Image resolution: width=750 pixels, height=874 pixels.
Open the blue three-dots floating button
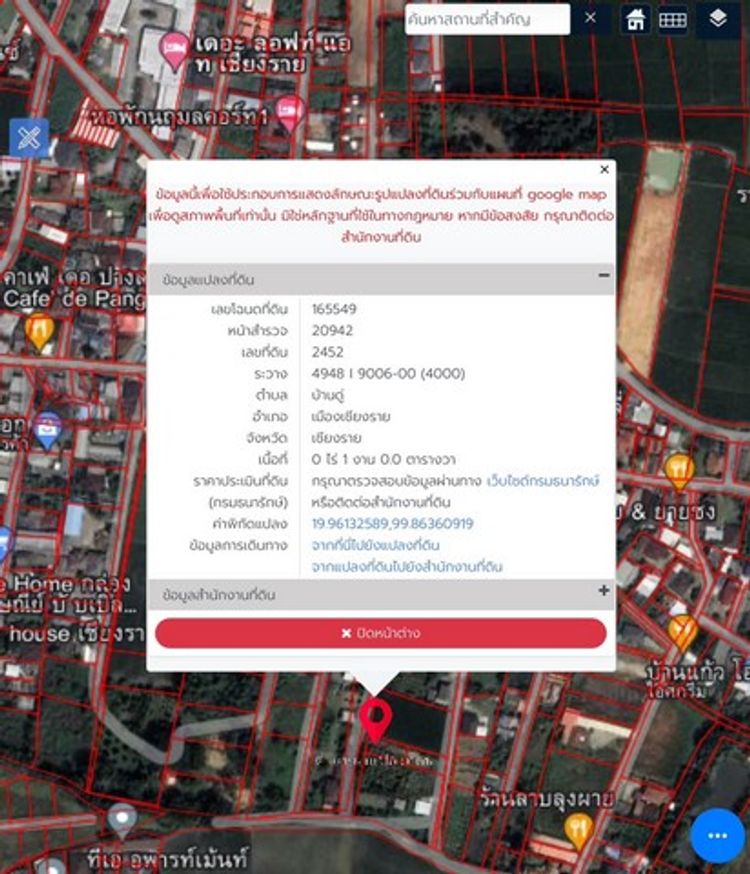coord(716,836)
